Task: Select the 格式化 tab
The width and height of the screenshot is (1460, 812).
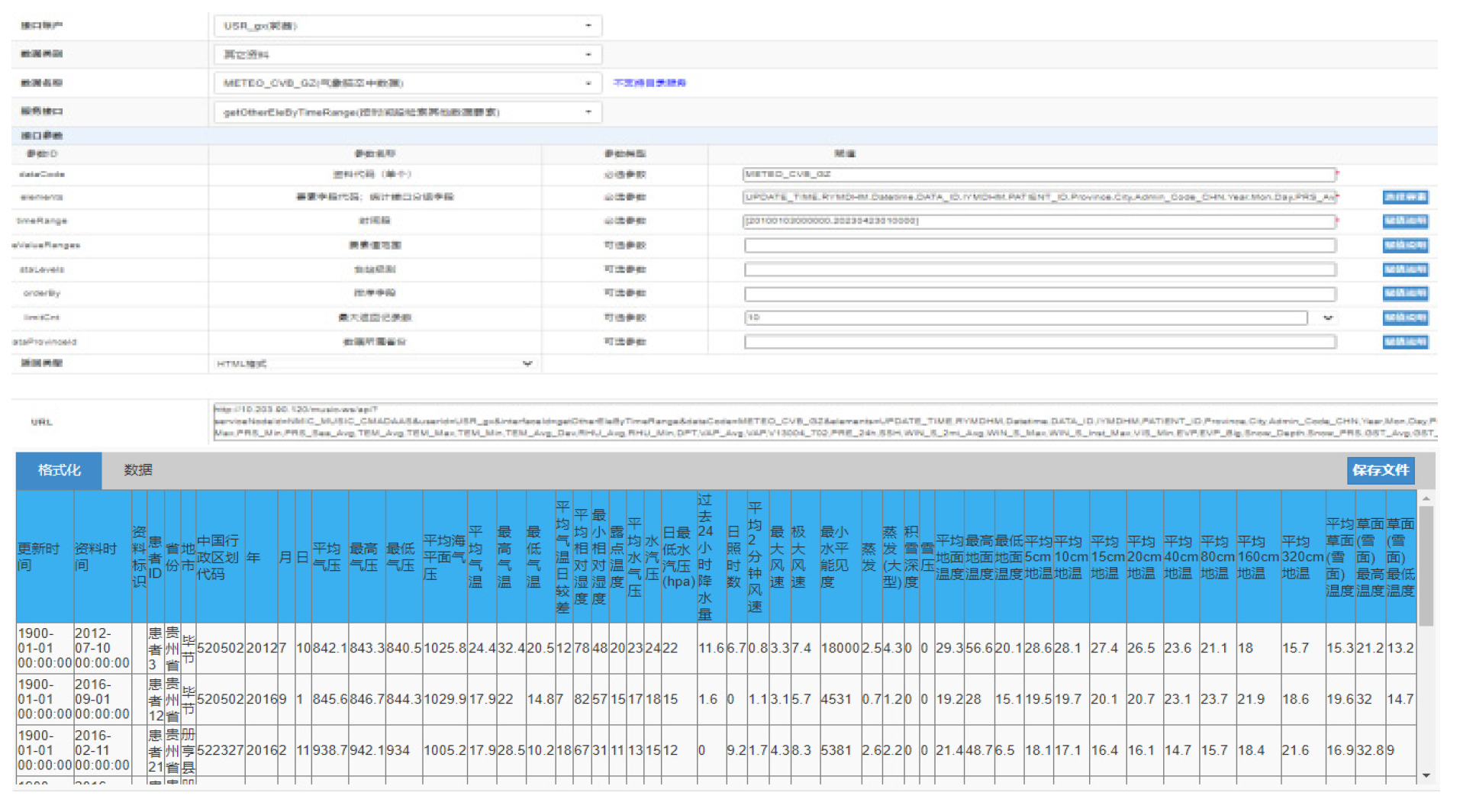Action: point(57,471)
